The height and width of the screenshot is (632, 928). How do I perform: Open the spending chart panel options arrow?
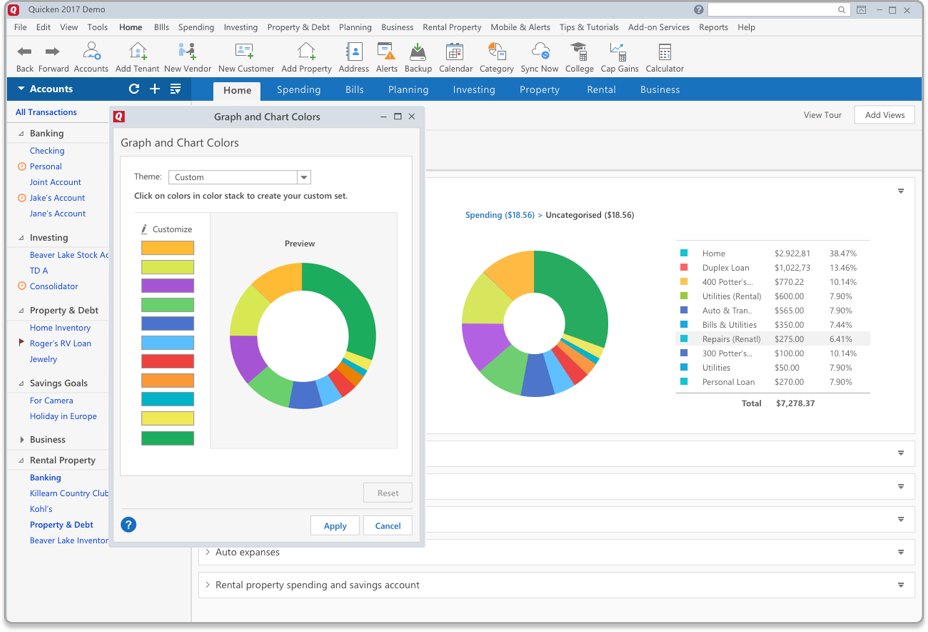[901, 191]
